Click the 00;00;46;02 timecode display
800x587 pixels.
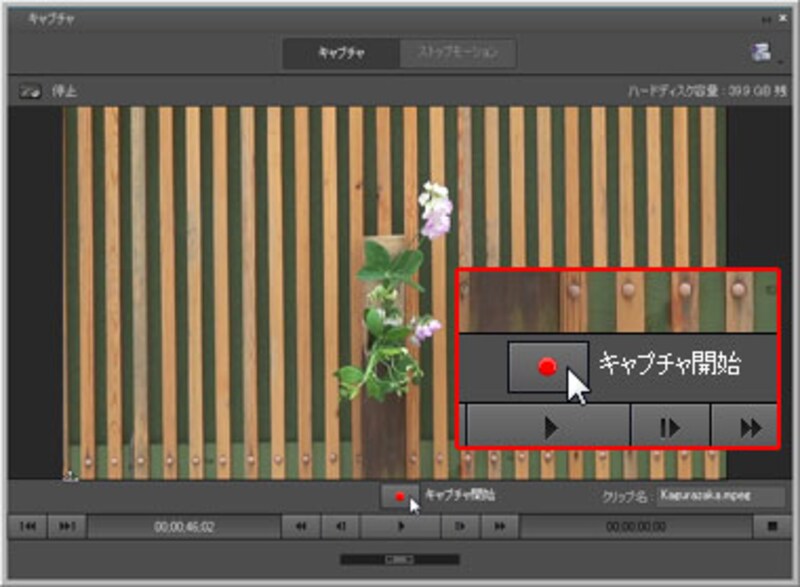click(184, 527)
